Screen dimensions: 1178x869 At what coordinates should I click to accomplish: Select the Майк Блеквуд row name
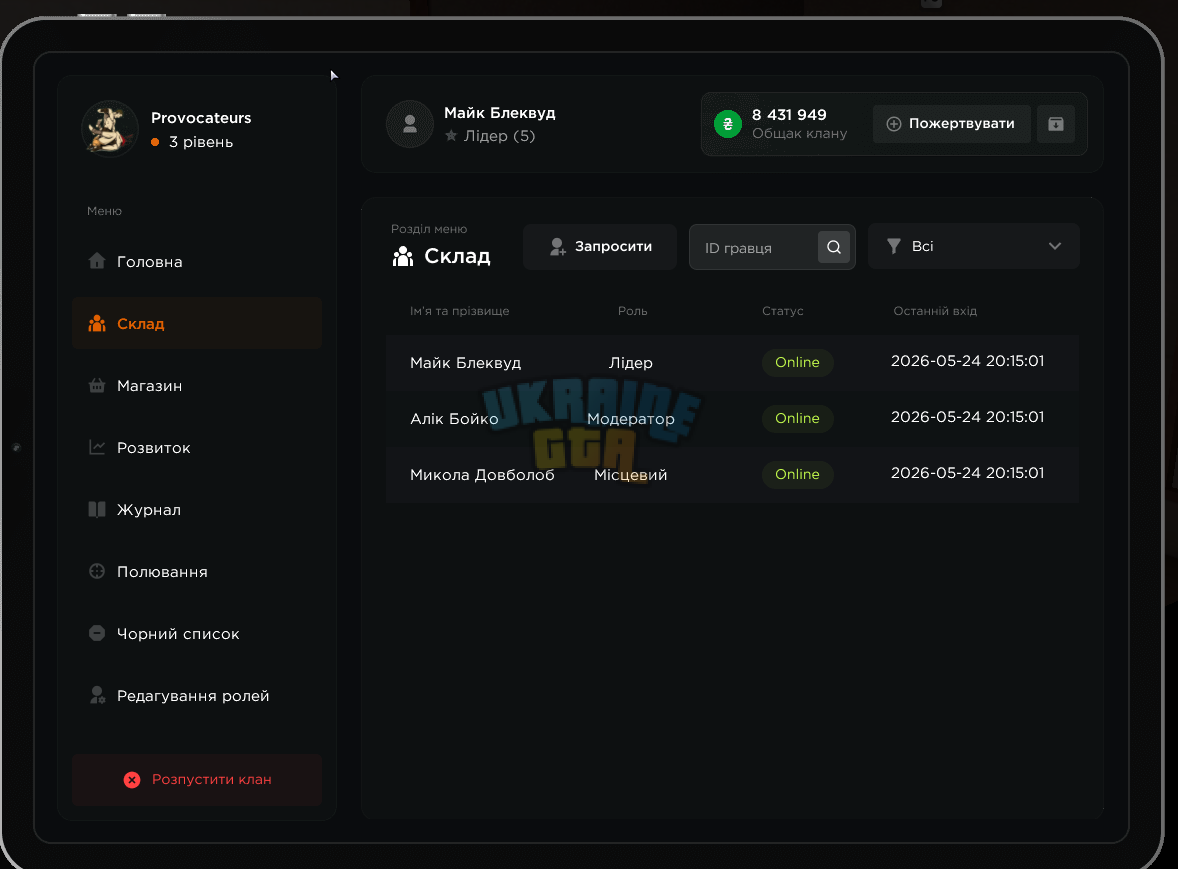tap(465, 363)
